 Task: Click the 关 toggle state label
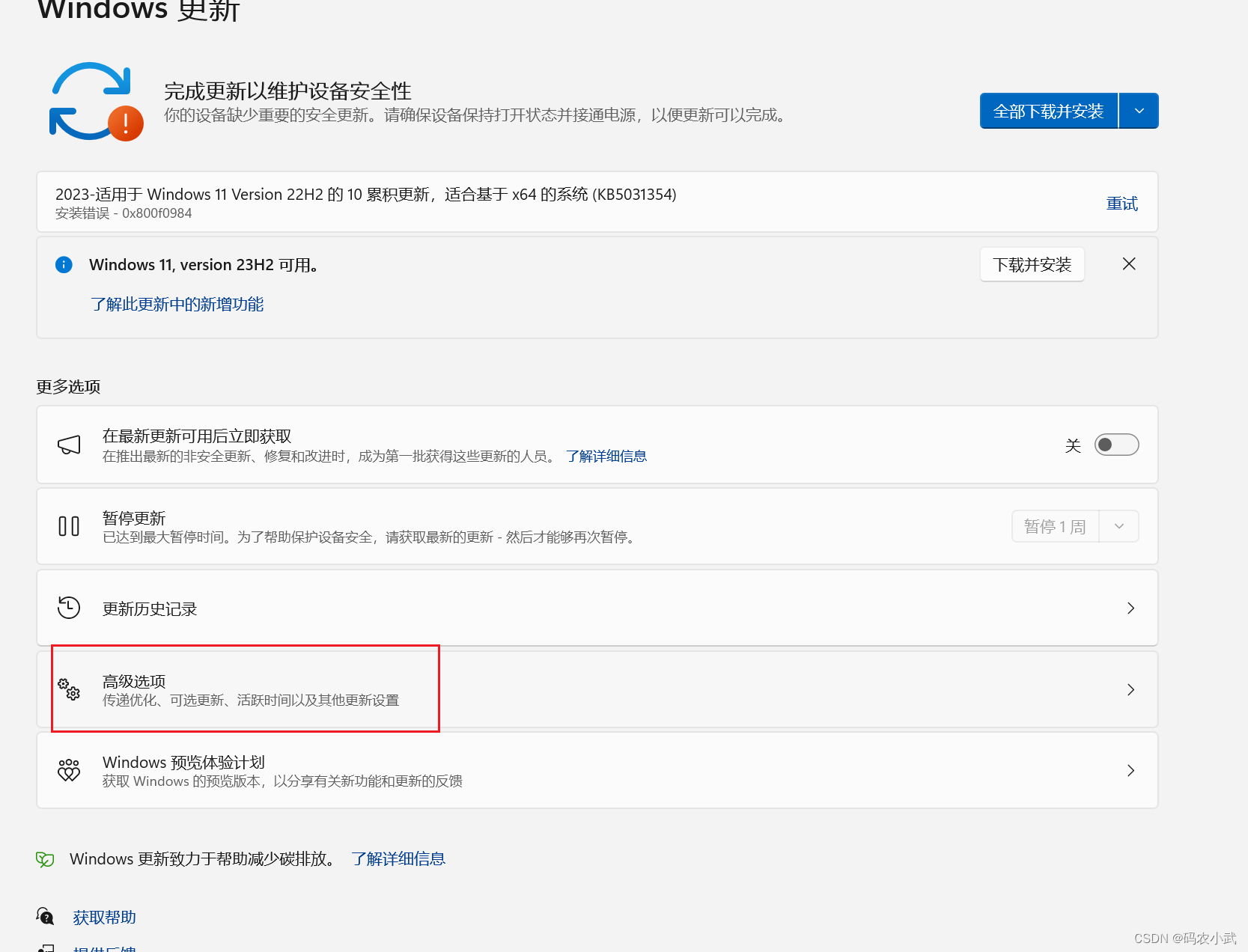click(1073, 445)
